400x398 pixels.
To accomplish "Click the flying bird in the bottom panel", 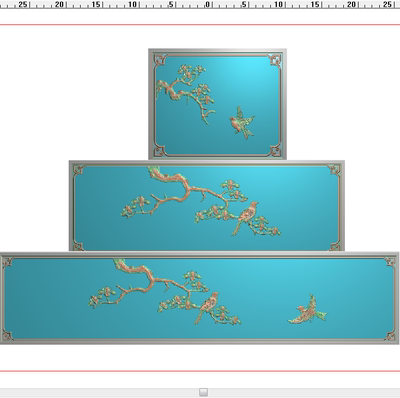I will (x=308, y=311).
